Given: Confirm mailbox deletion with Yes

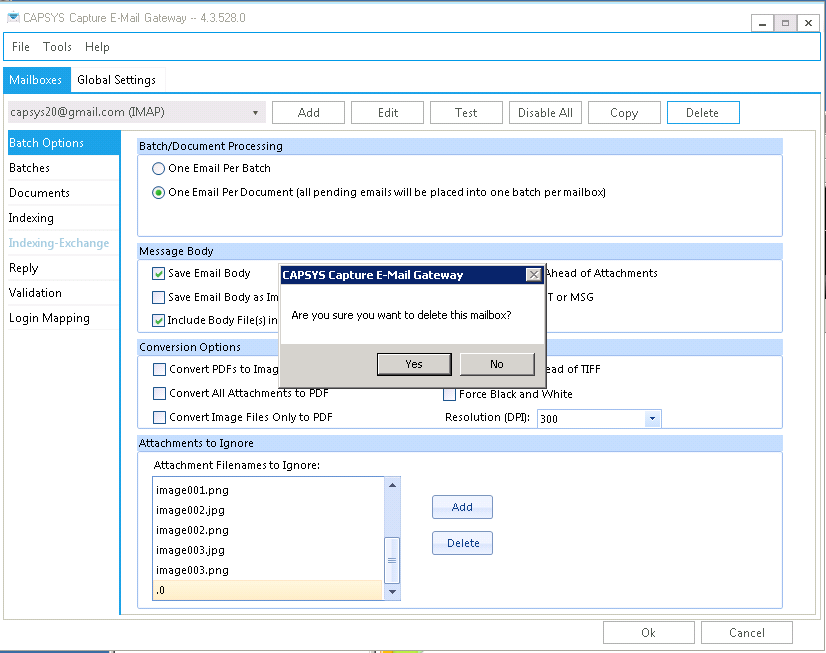Looking at the screenshot, I should 414,364.
